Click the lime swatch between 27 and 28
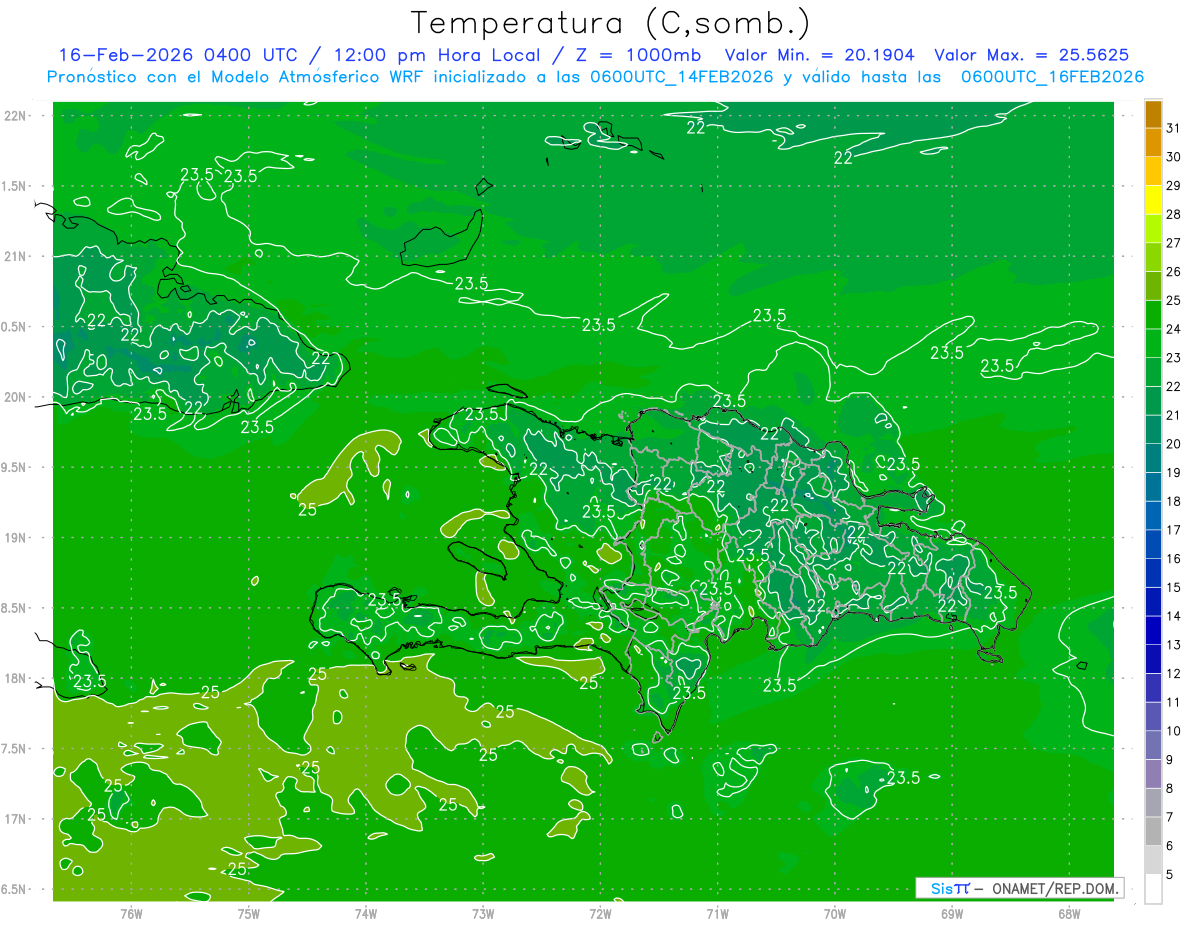Screen dimensions: 1200x927 1153,229
